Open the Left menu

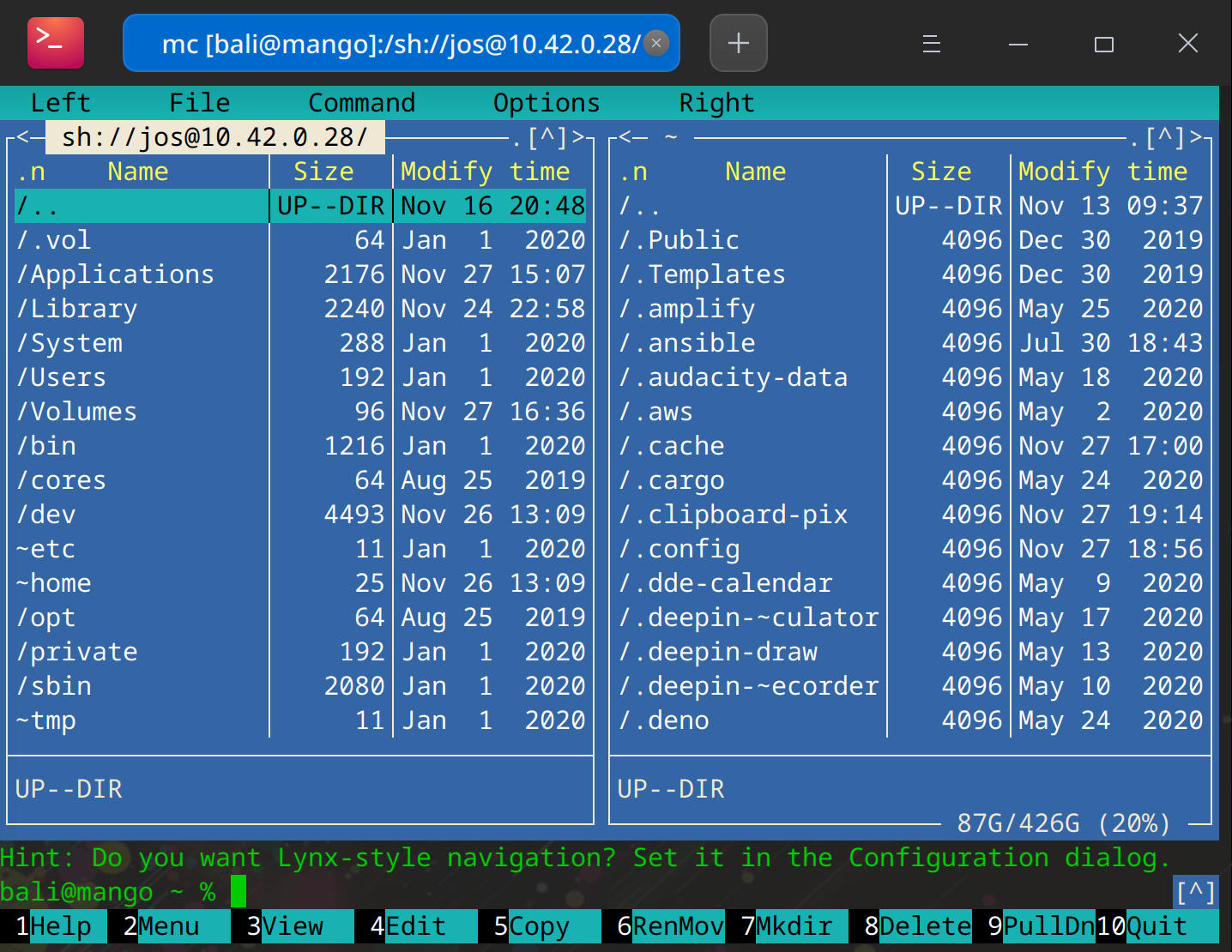tap(60, 103)
